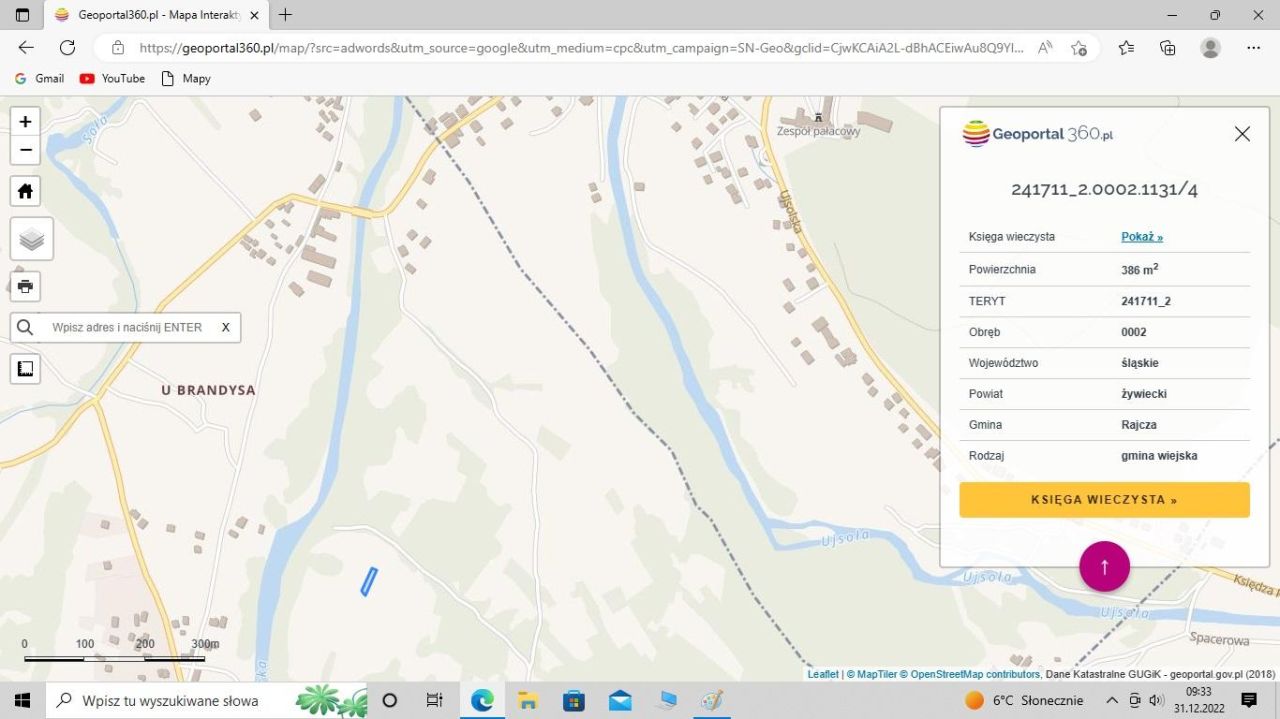This screenshot has width=1280, height=719.
Task: Clear the address search with X
Action: coord(226,327)
